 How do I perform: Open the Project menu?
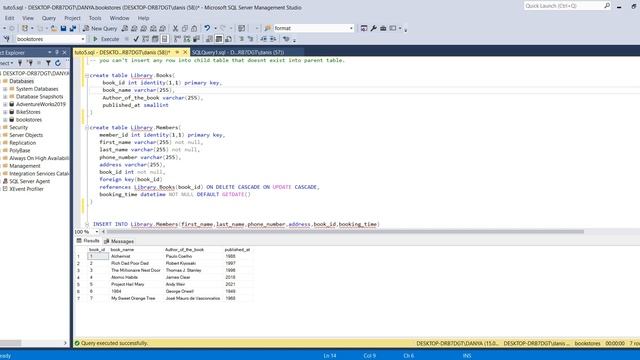coord(72,18)
